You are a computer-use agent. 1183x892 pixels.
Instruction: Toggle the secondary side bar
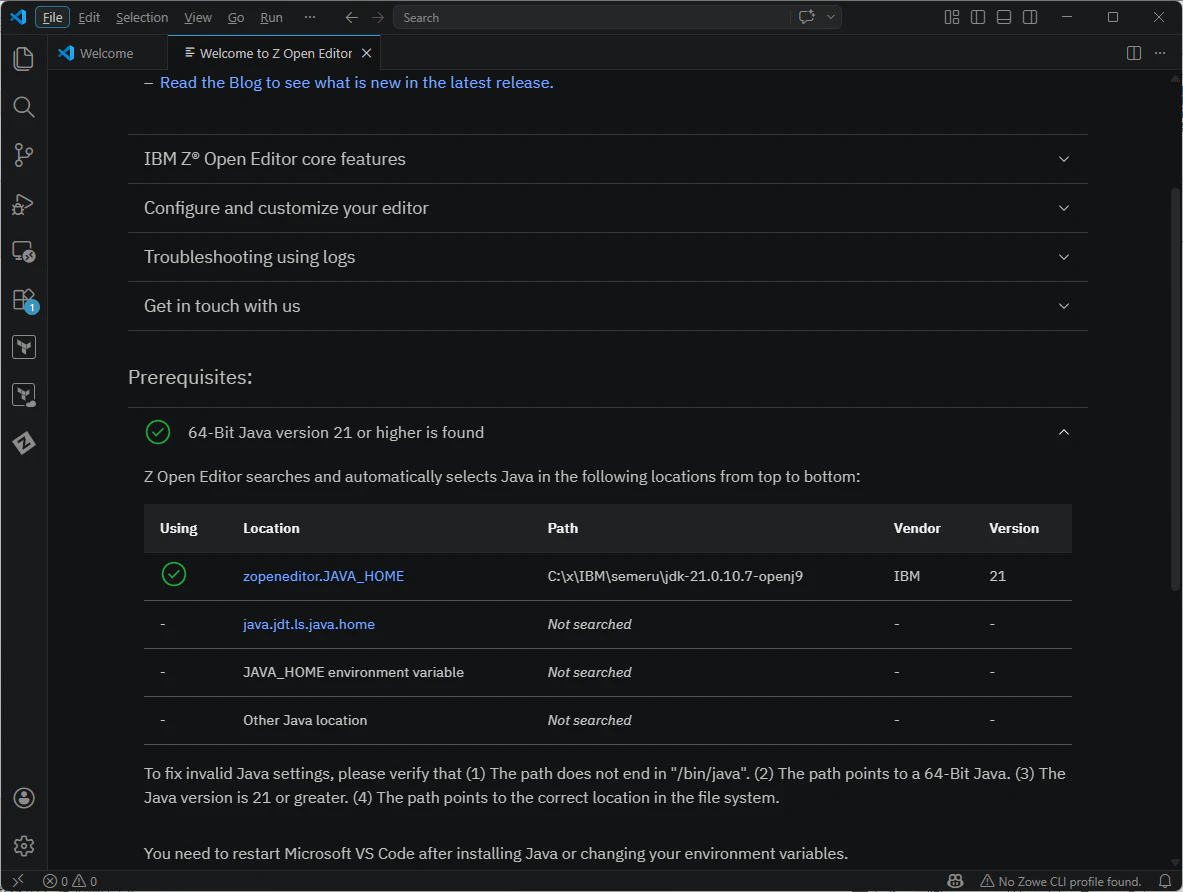1030,17
